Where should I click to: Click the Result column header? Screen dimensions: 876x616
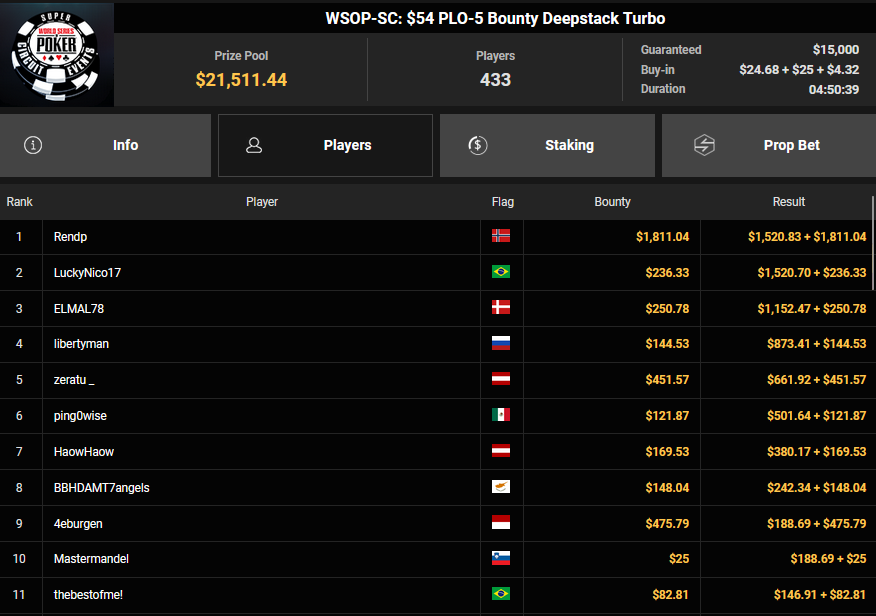point(788,202)
